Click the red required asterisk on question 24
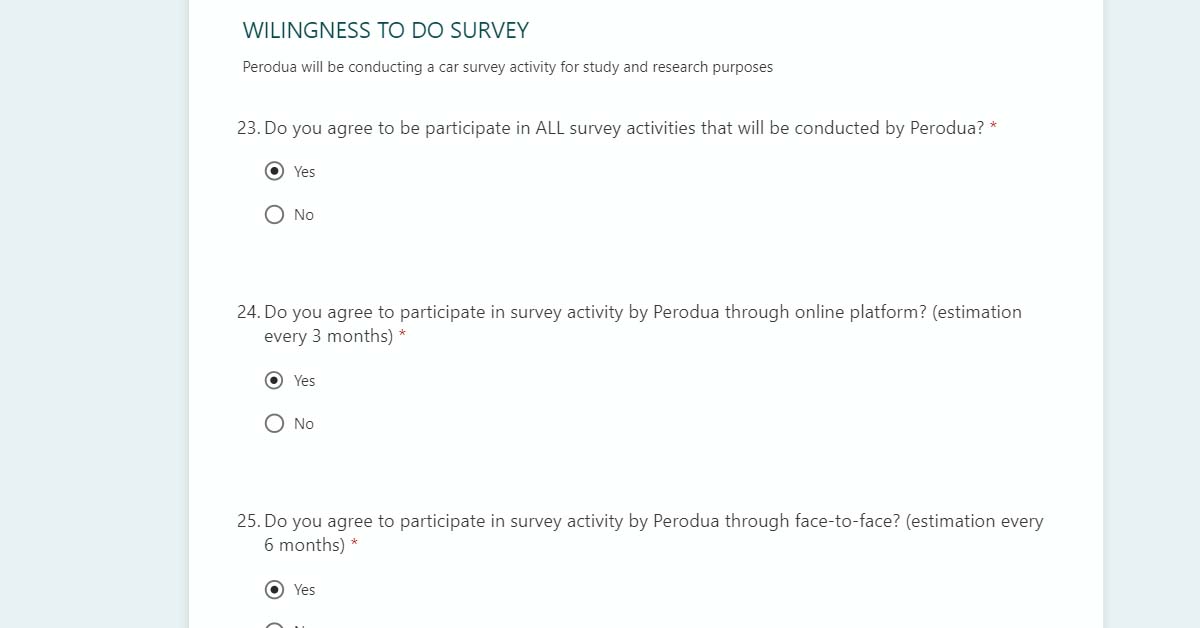1200x628 pixels. [403, 336]
